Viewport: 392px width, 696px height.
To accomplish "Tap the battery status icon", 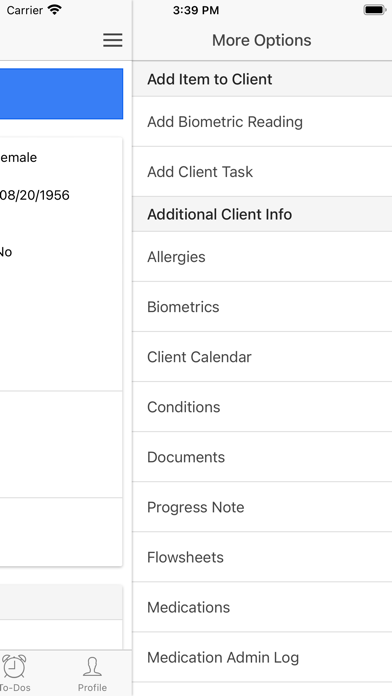I will 374,10.
